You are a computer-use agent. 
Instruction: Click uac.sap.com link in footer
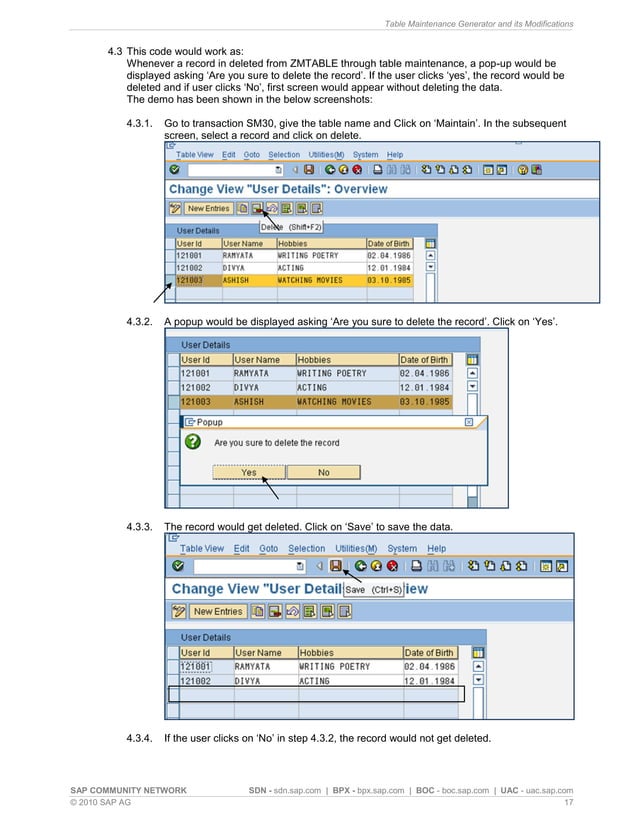549,791
